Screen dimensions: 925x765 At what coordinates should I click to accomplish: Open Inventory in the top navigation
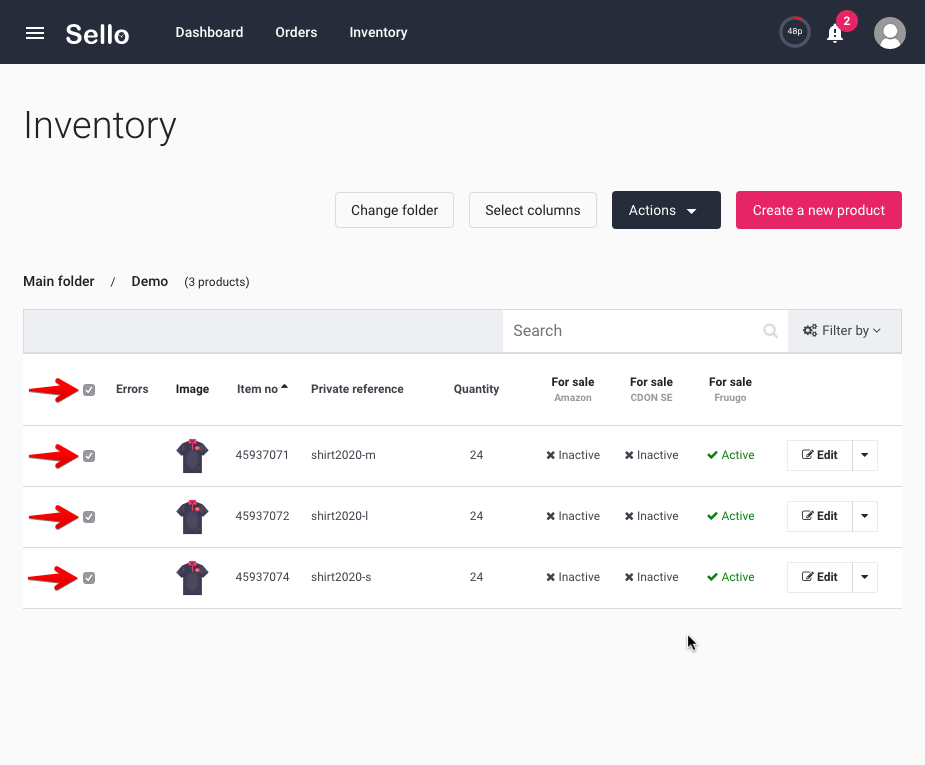tap(378, 32)
